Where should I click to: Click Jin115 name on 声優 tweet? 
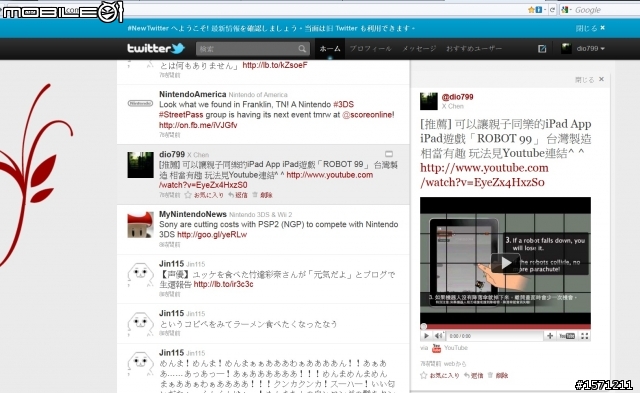point(171,264)
